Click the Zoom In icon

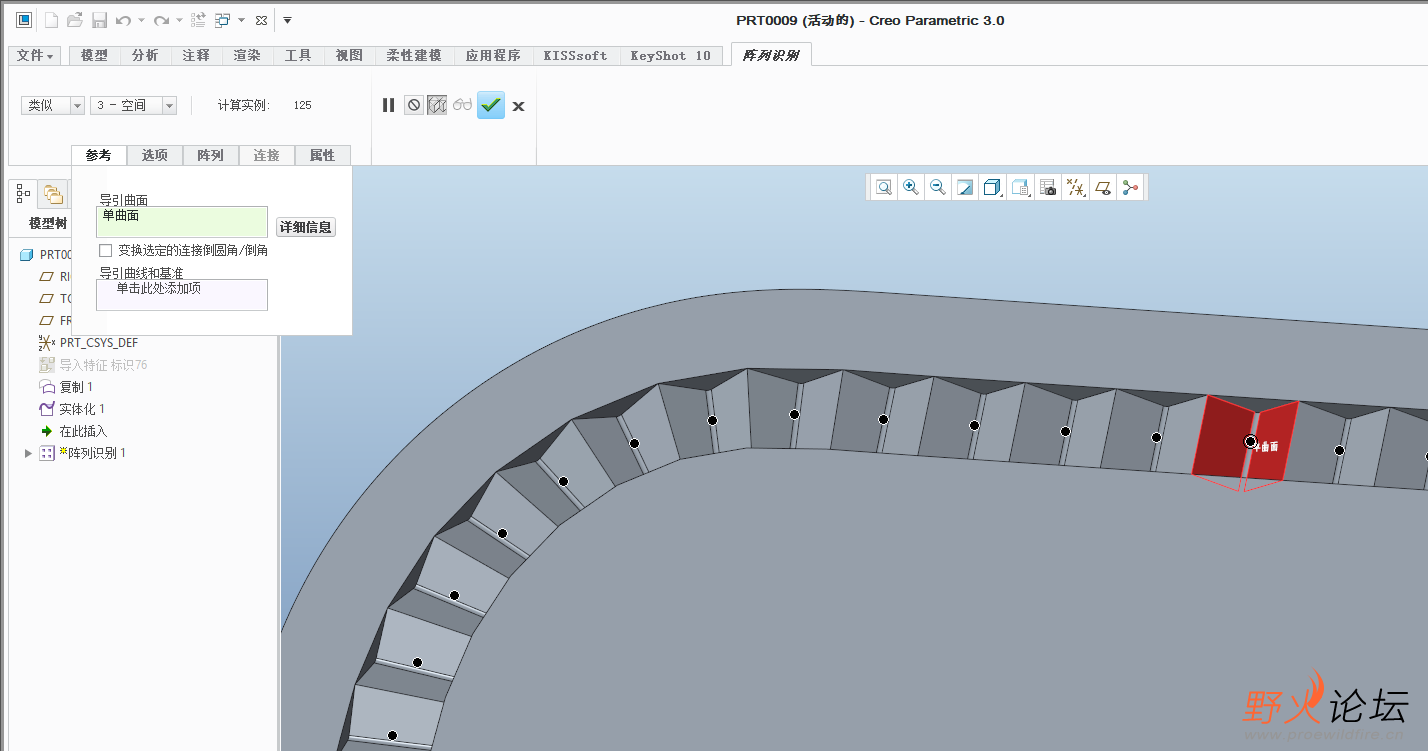911,187
